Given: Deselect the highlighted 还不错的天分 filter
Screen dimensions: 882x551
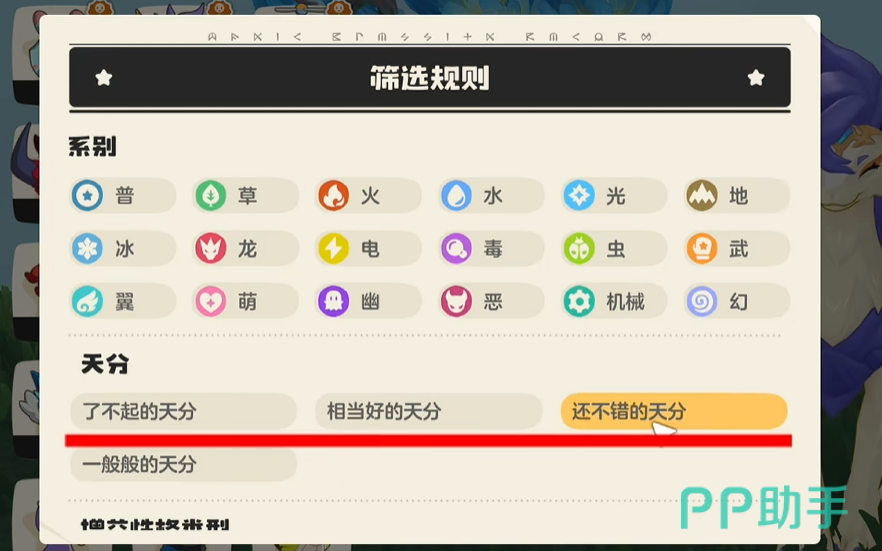Looking at the screenshot, I should (674, 411).
